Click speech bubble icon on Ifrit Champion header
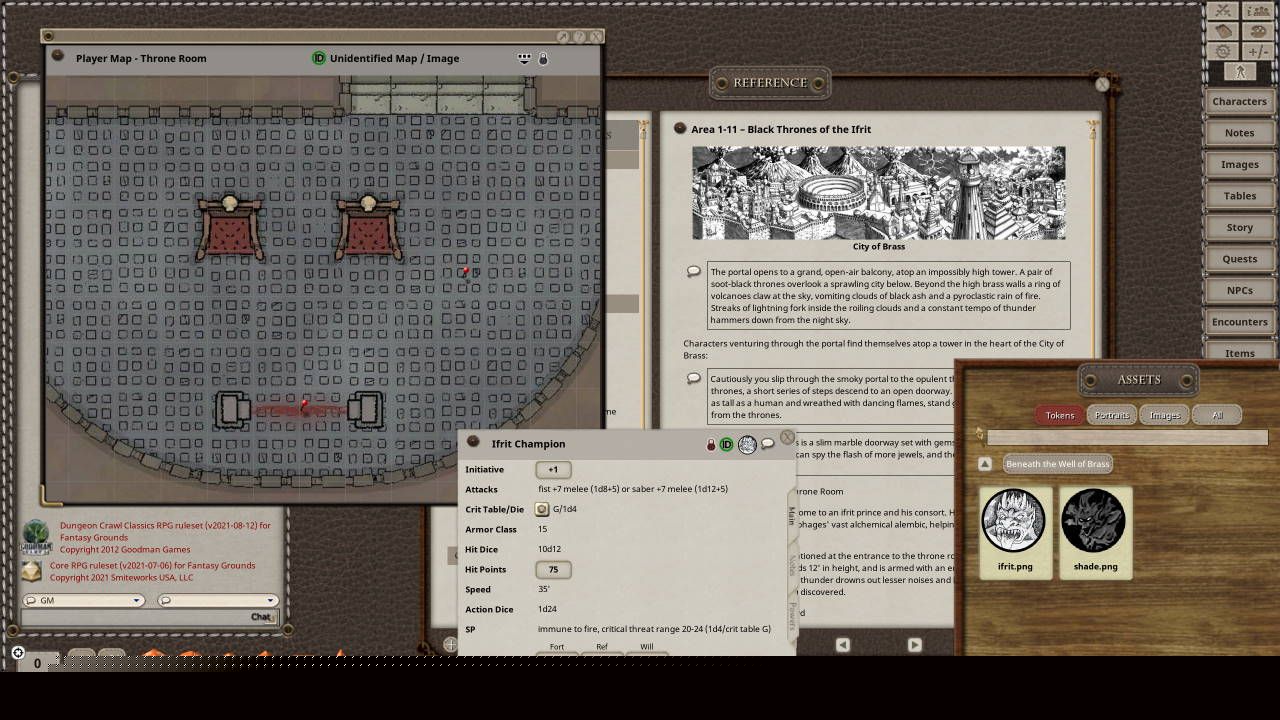 point(768,444)
